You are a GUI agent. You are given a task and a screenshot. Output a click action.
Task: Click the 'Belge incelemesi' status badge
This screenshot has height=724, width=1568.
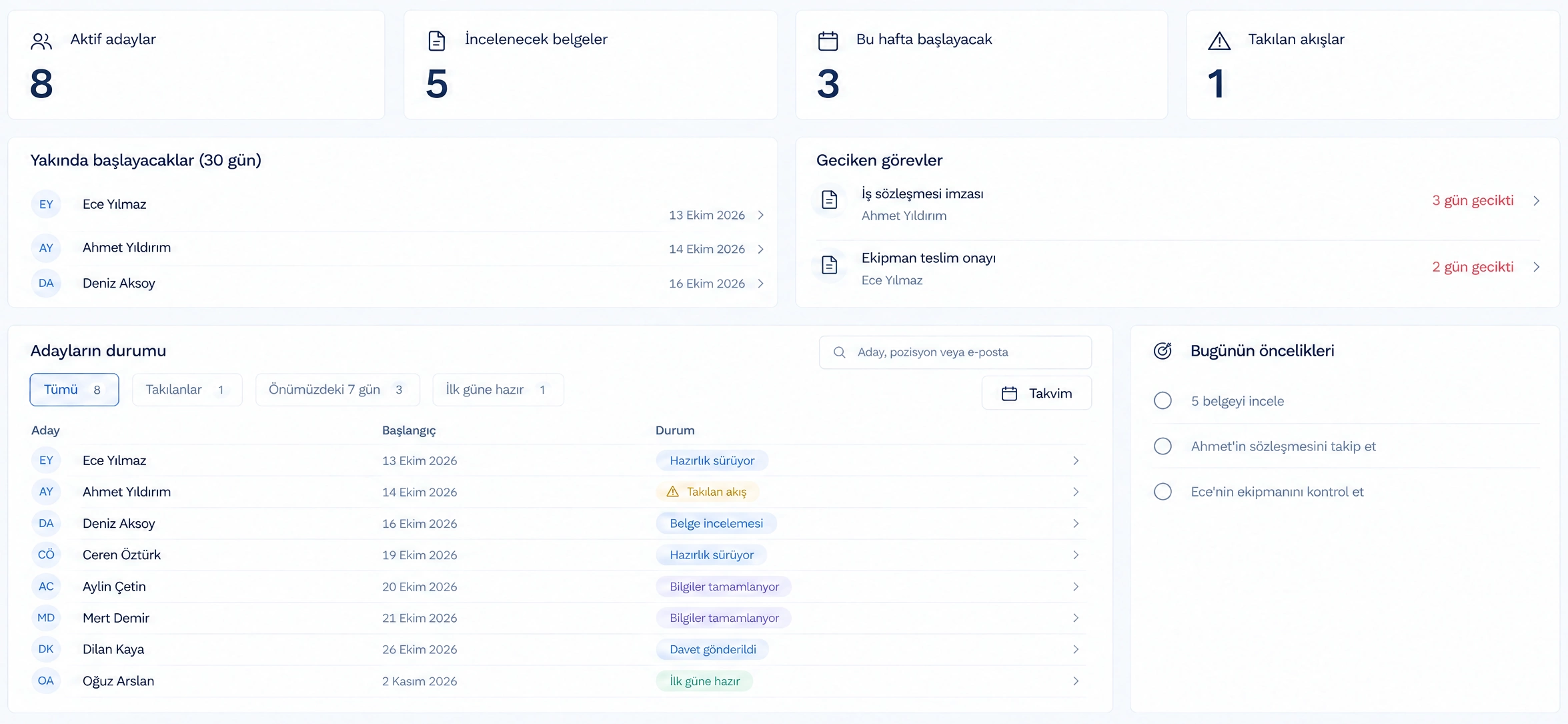point(716,523)
